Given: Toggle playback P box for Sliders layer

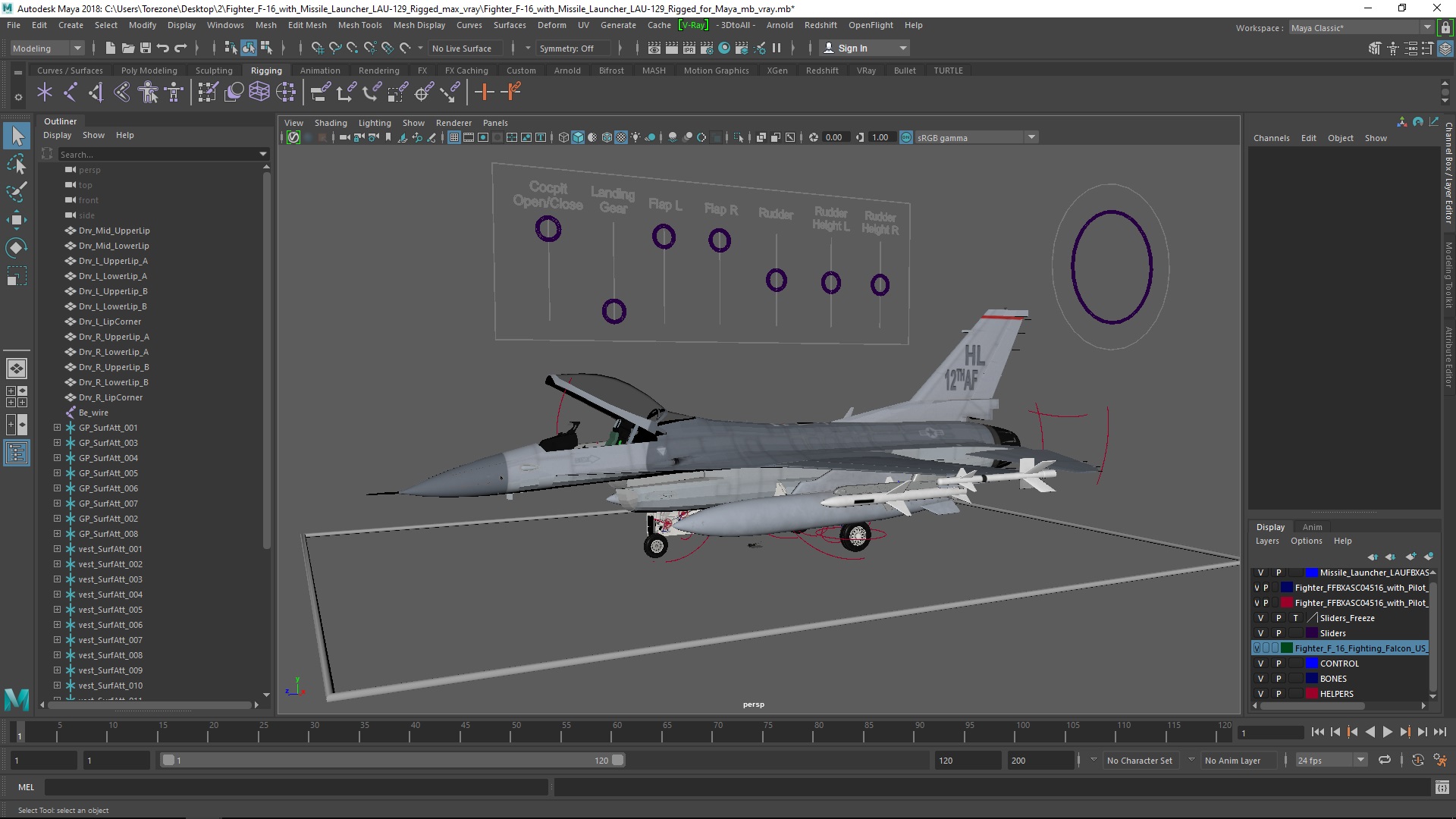Looking at the screenshot, I should click(x=1278, y=633).
